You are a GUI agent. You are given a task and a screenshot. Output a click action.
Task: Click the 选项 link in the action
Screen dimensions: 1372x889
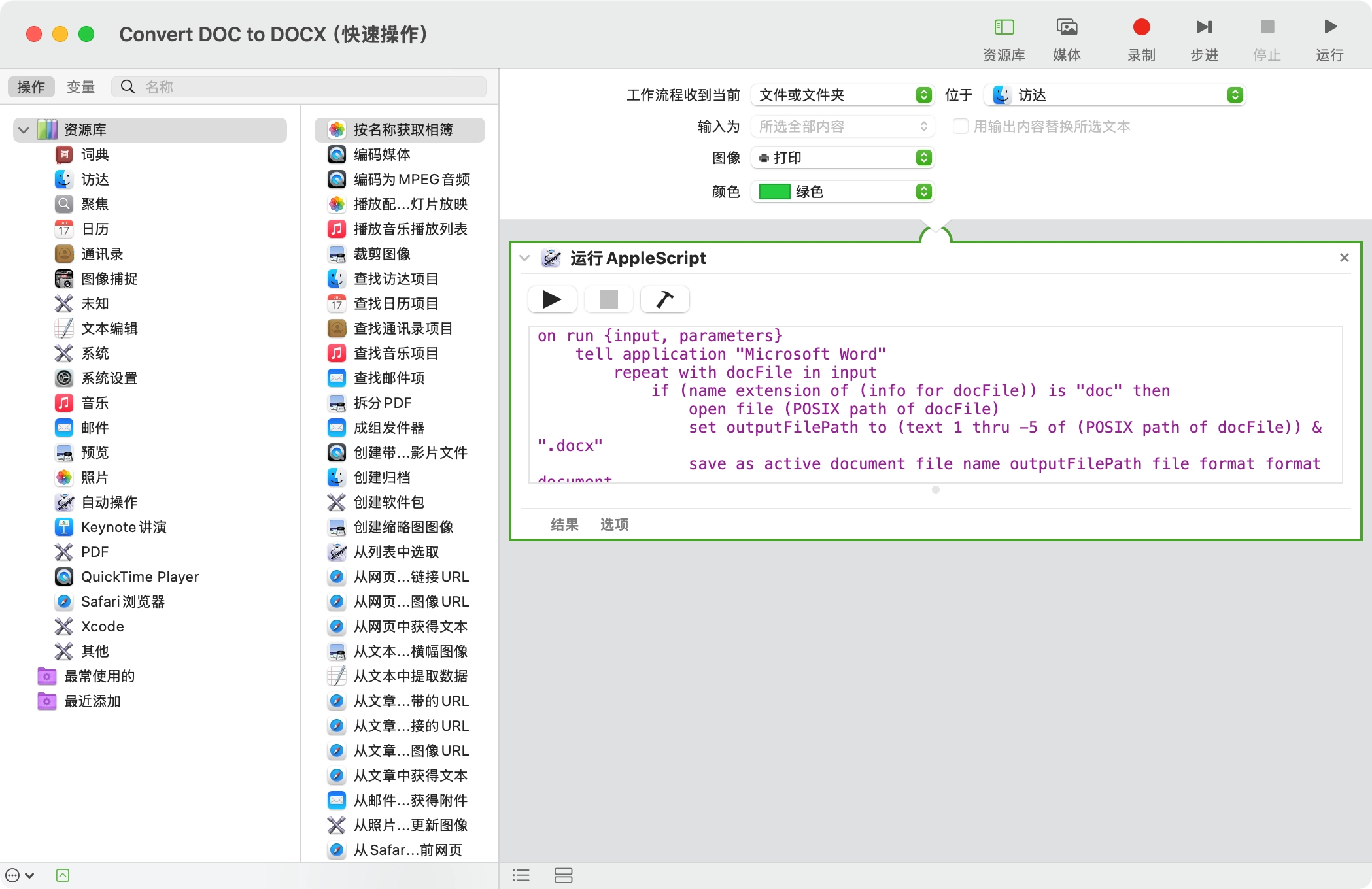(x=613, y=524)
